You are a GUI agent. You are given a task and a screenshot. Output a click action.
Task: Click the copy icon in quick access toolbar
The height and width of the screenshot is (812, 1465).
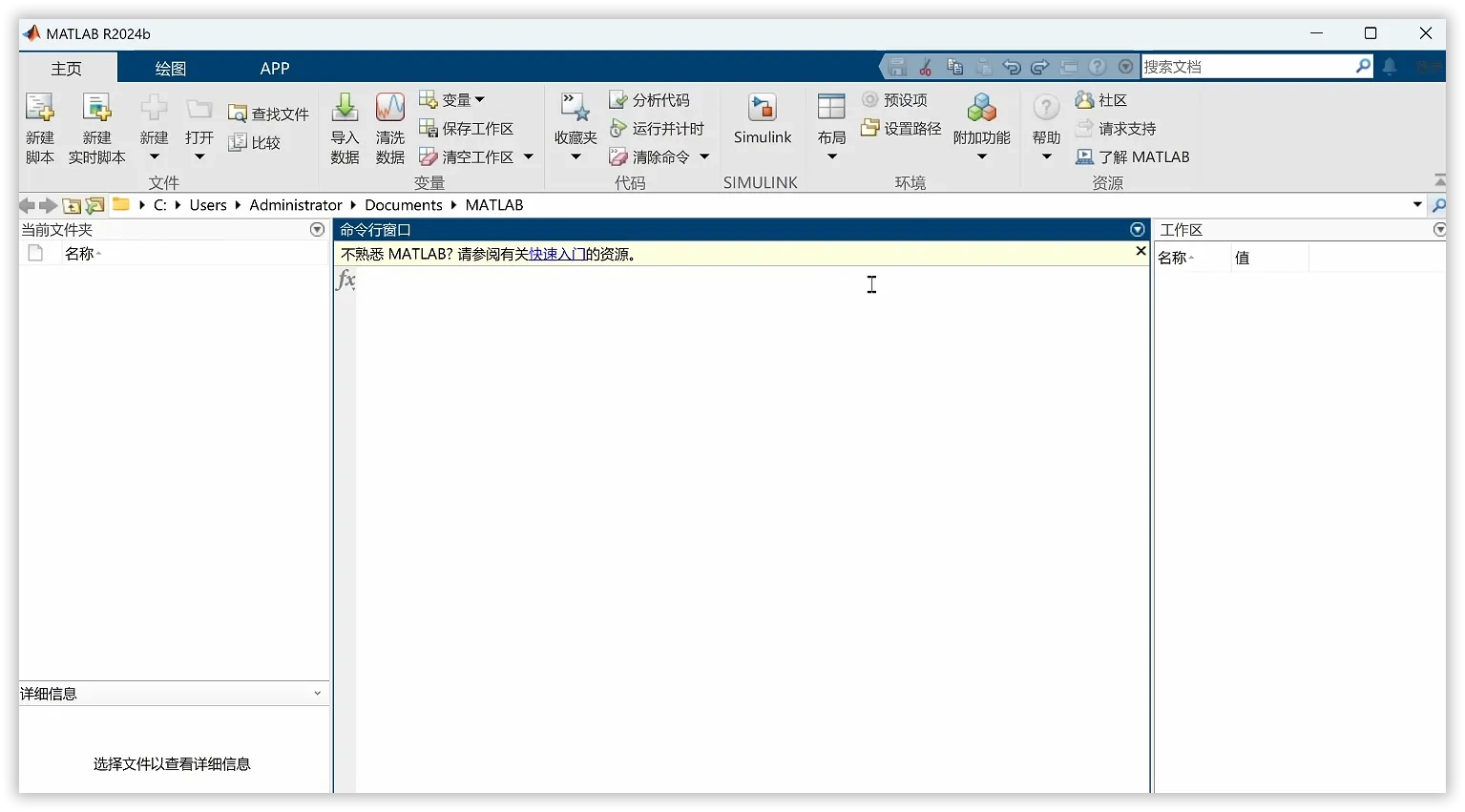[x=954, y=67]
